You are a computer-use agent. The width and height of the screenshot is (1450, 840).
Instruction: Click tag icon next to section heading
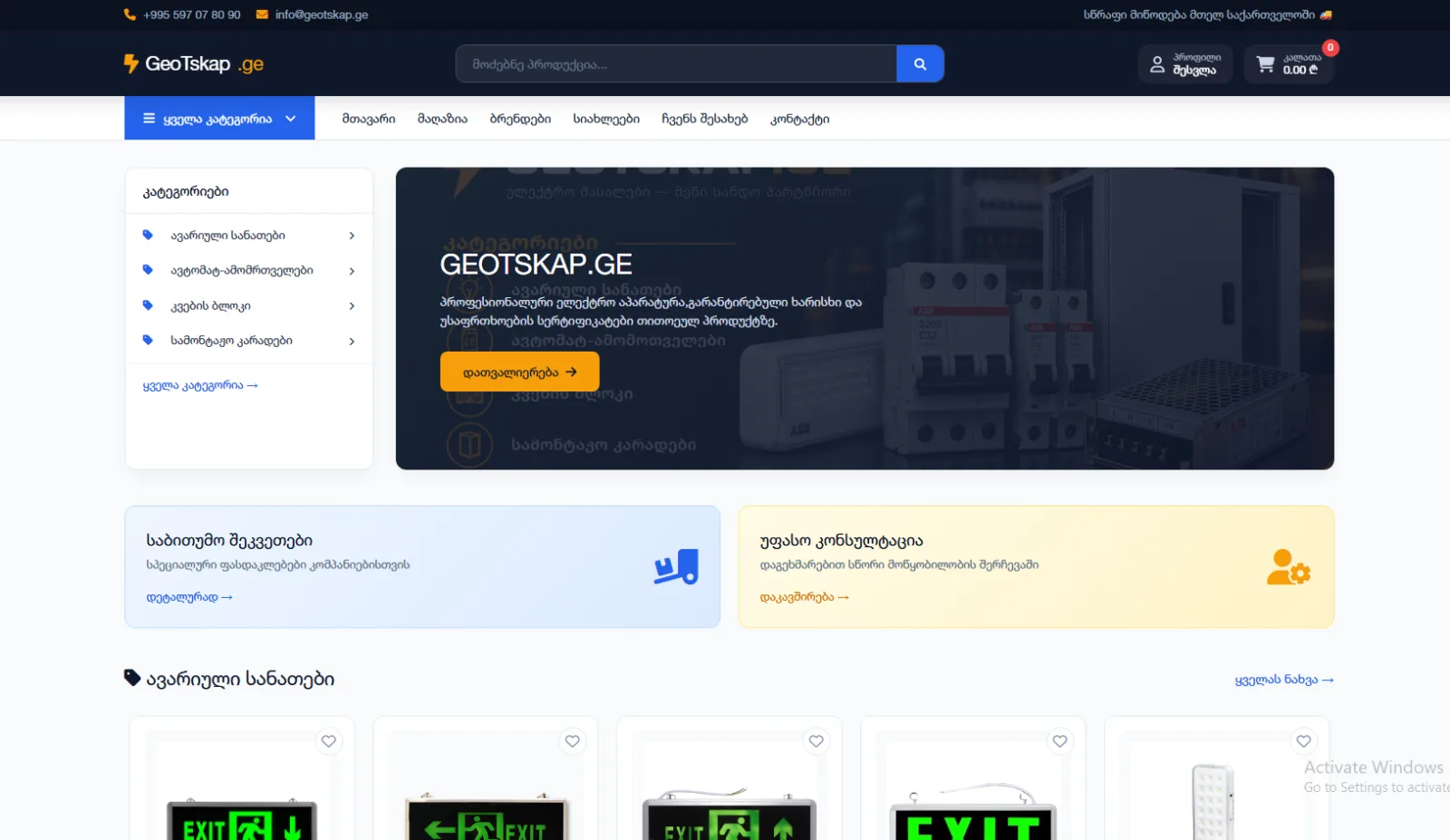[x=132, y=678]
